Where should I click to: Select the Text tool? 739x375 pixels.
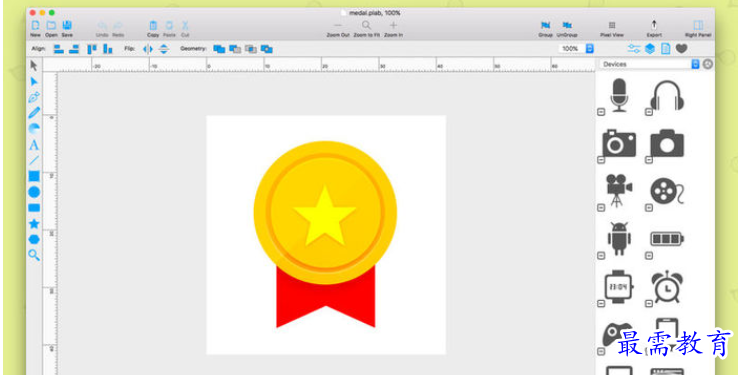point(34,145)
